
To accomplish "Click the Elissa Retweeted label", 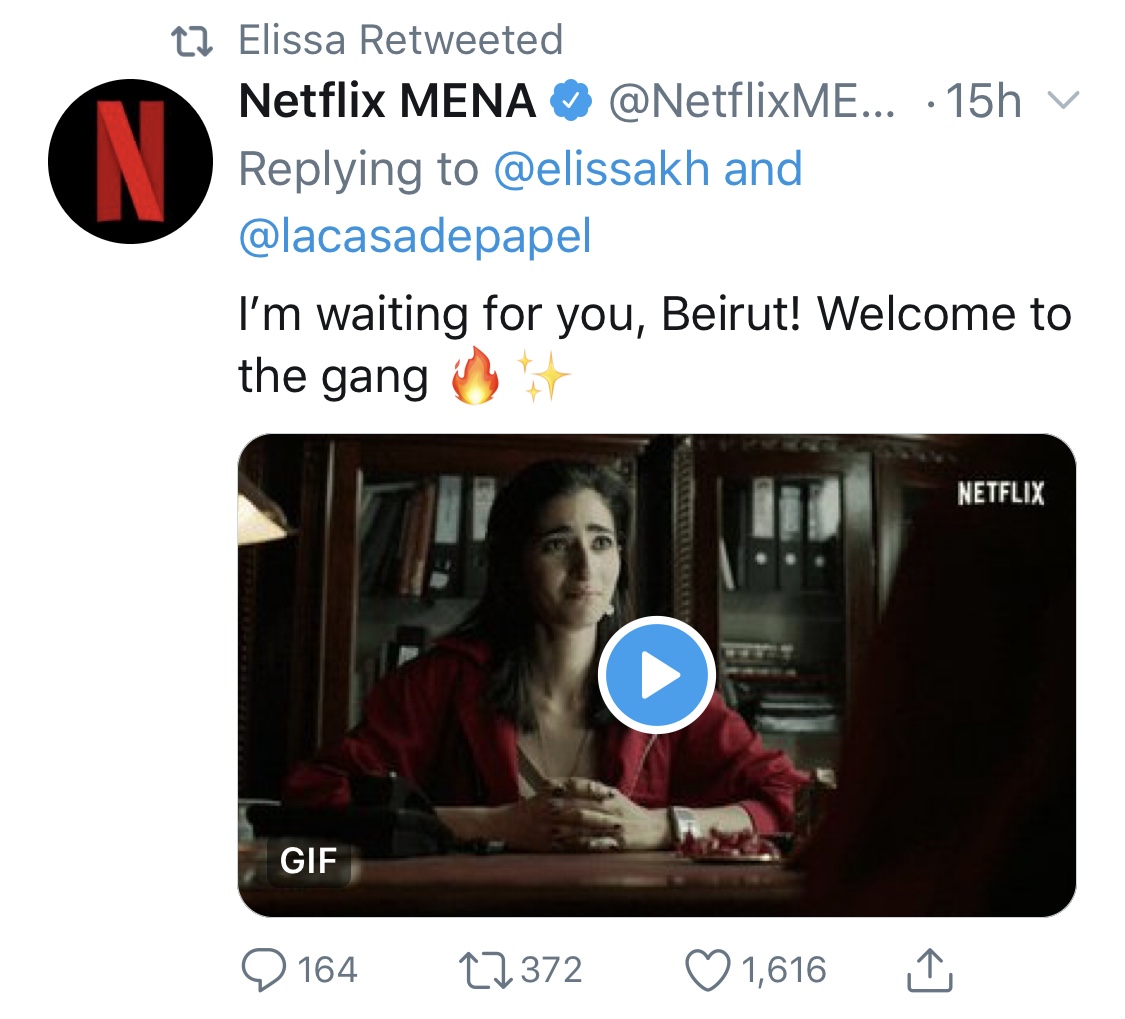I will pyautogui.click(x=400, y=41).
